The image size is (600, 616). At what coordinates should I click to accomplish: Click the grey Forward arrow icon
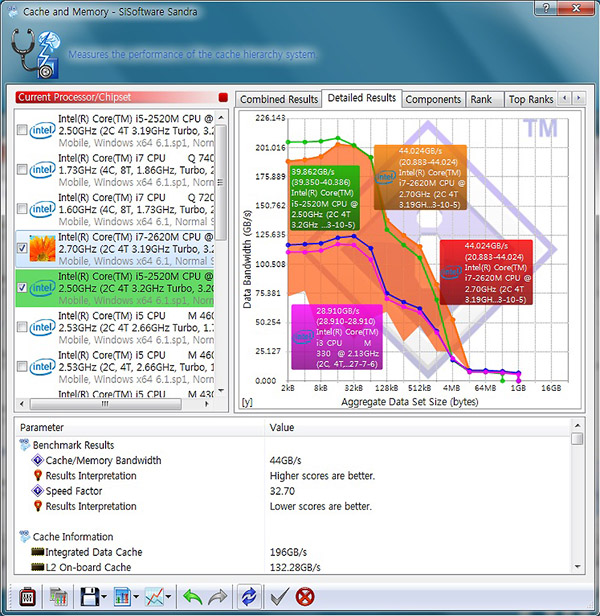coord(217,597)
